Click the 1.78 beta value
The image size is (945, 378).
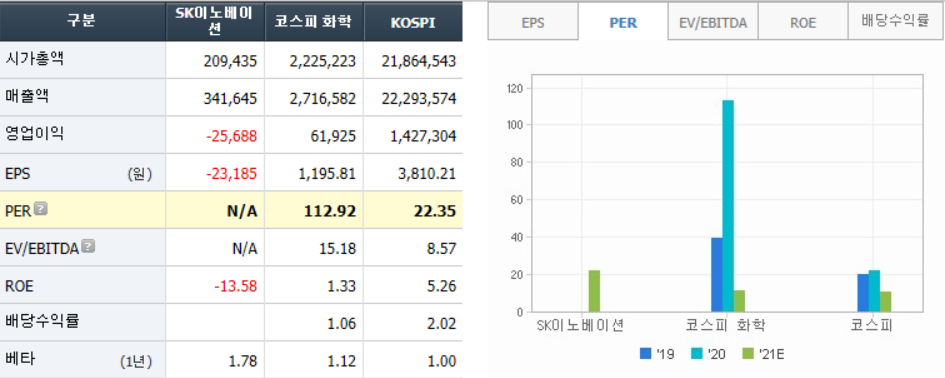coord(243,361)
